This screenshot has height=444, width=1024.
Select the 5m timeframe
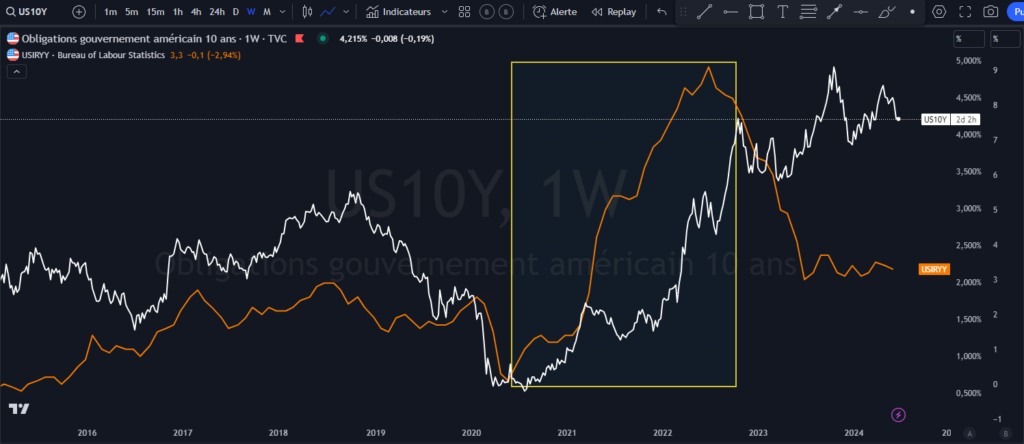click(132, 12)
